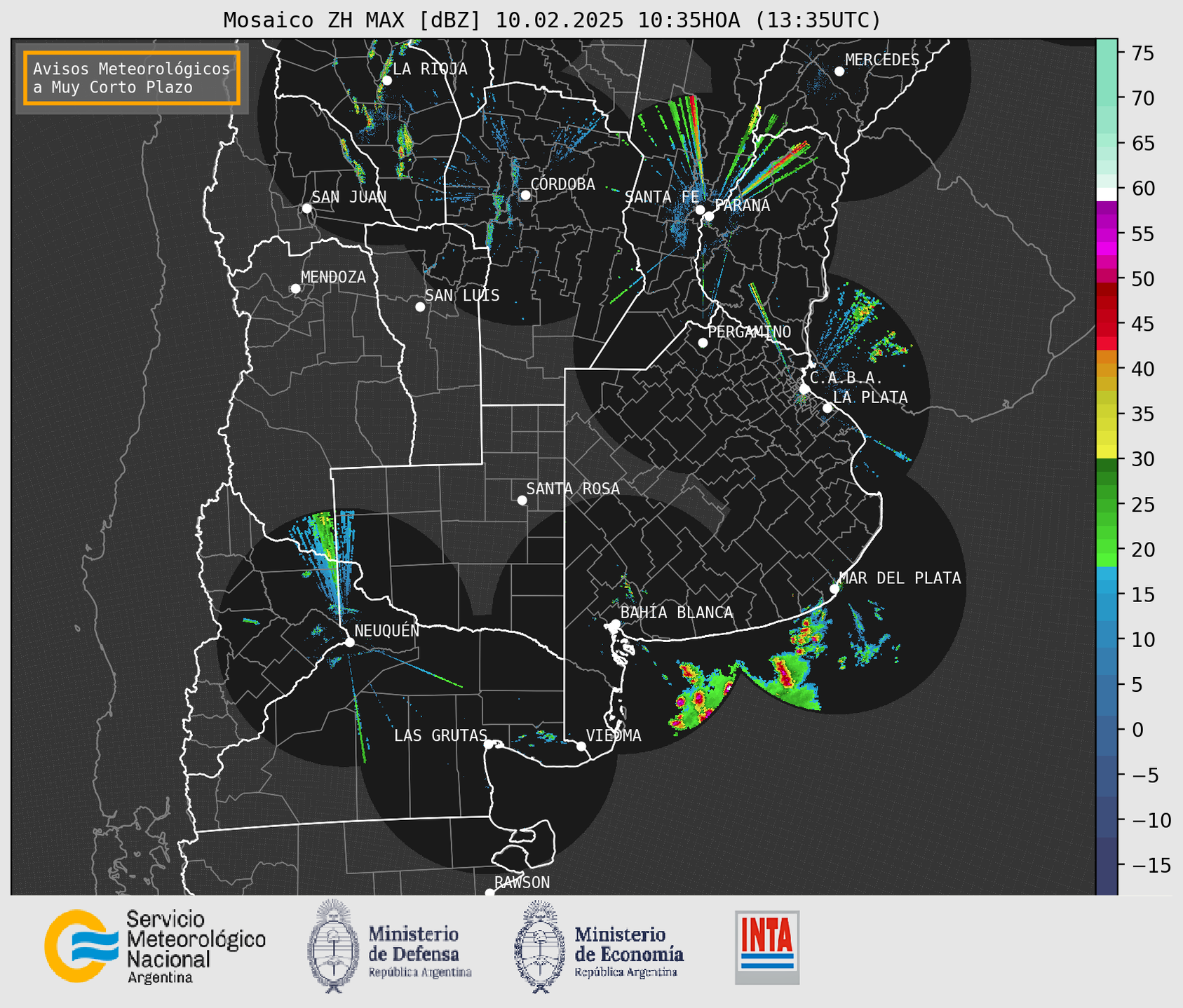Click the Mendoza city marker
Viewport: 1183px width, 1008px height.
coord(295,289)
